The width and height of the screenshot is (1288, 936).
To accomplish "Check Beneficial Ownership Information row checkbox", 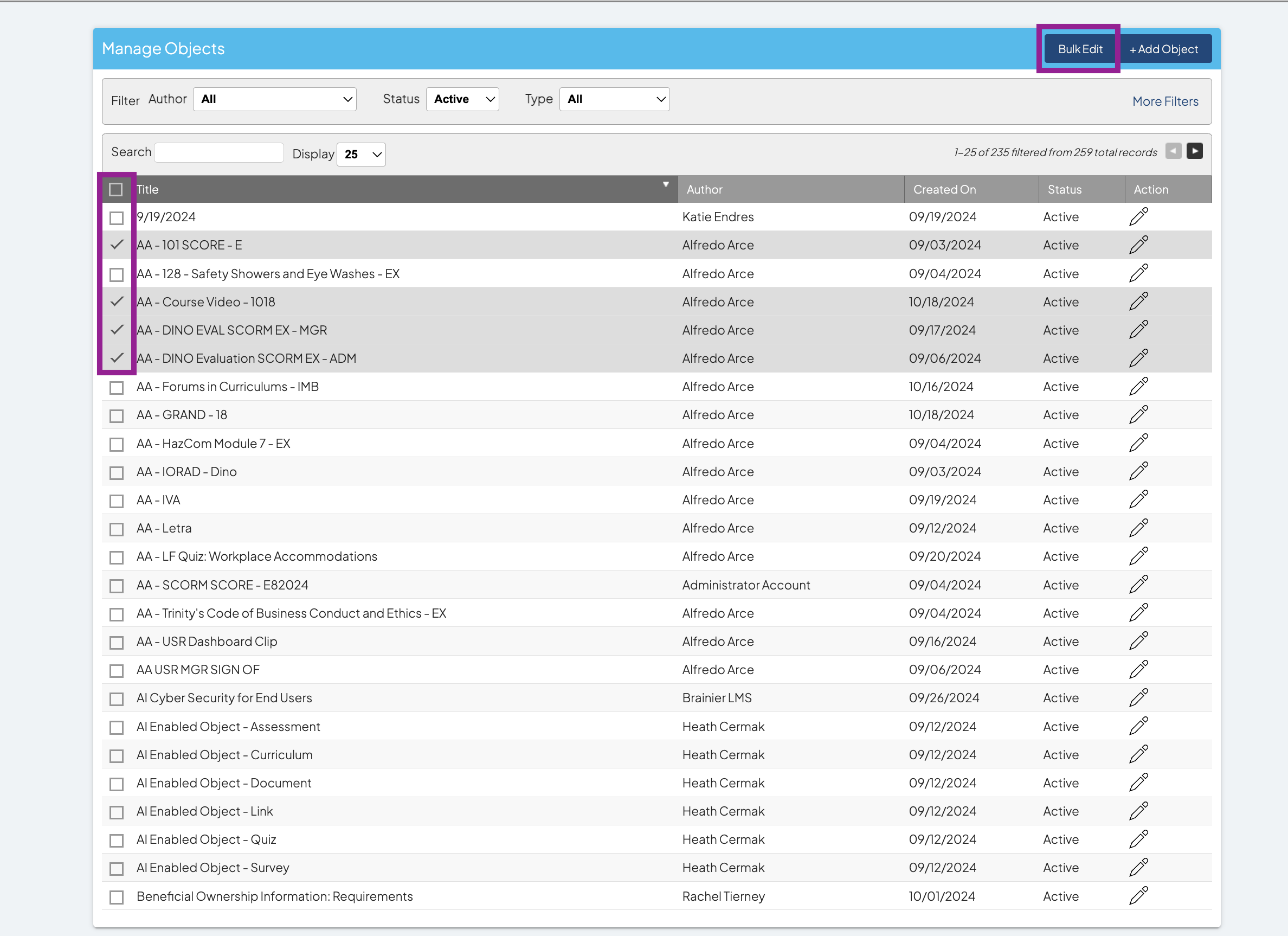I will click(117, 897).
